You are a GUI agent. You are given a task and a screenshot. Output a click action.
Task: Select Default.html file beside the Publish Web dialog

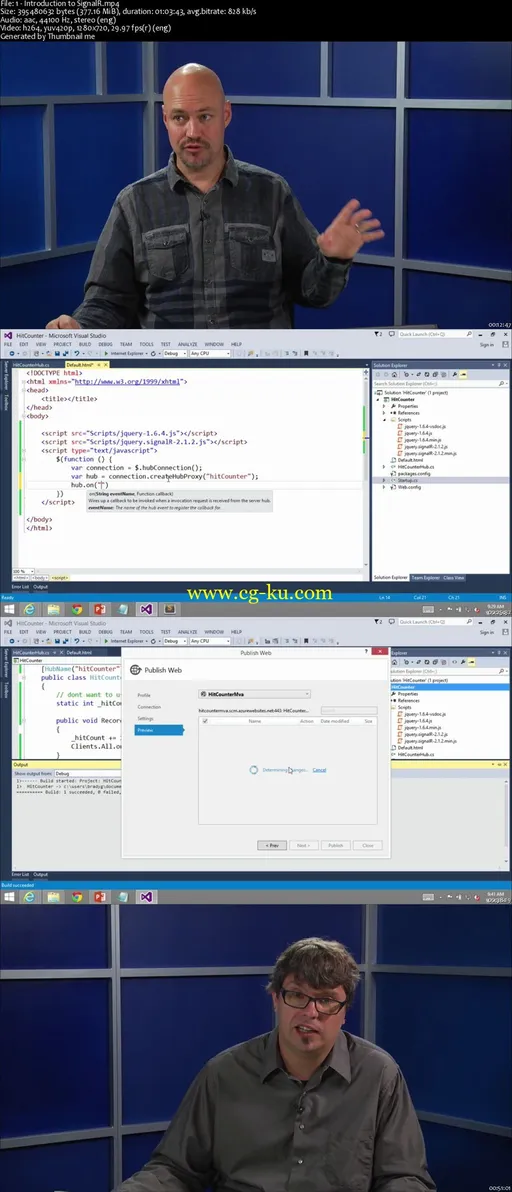tap(410, 747)
